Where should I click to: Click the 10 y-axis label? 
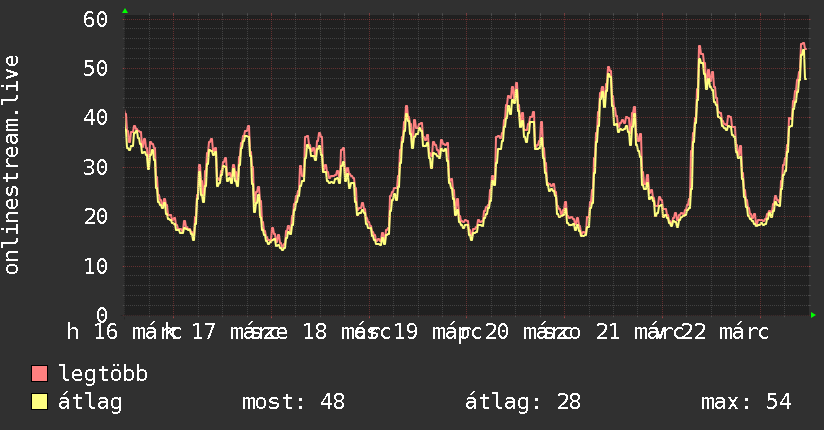[95, 267]
